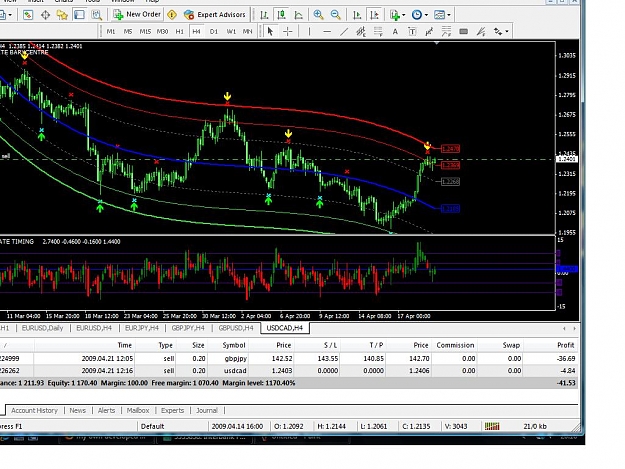Viewport: 625px width, 469px height.
Task: Switch to the EURUSD,H4 chart tab
Action: coord(94,328)
